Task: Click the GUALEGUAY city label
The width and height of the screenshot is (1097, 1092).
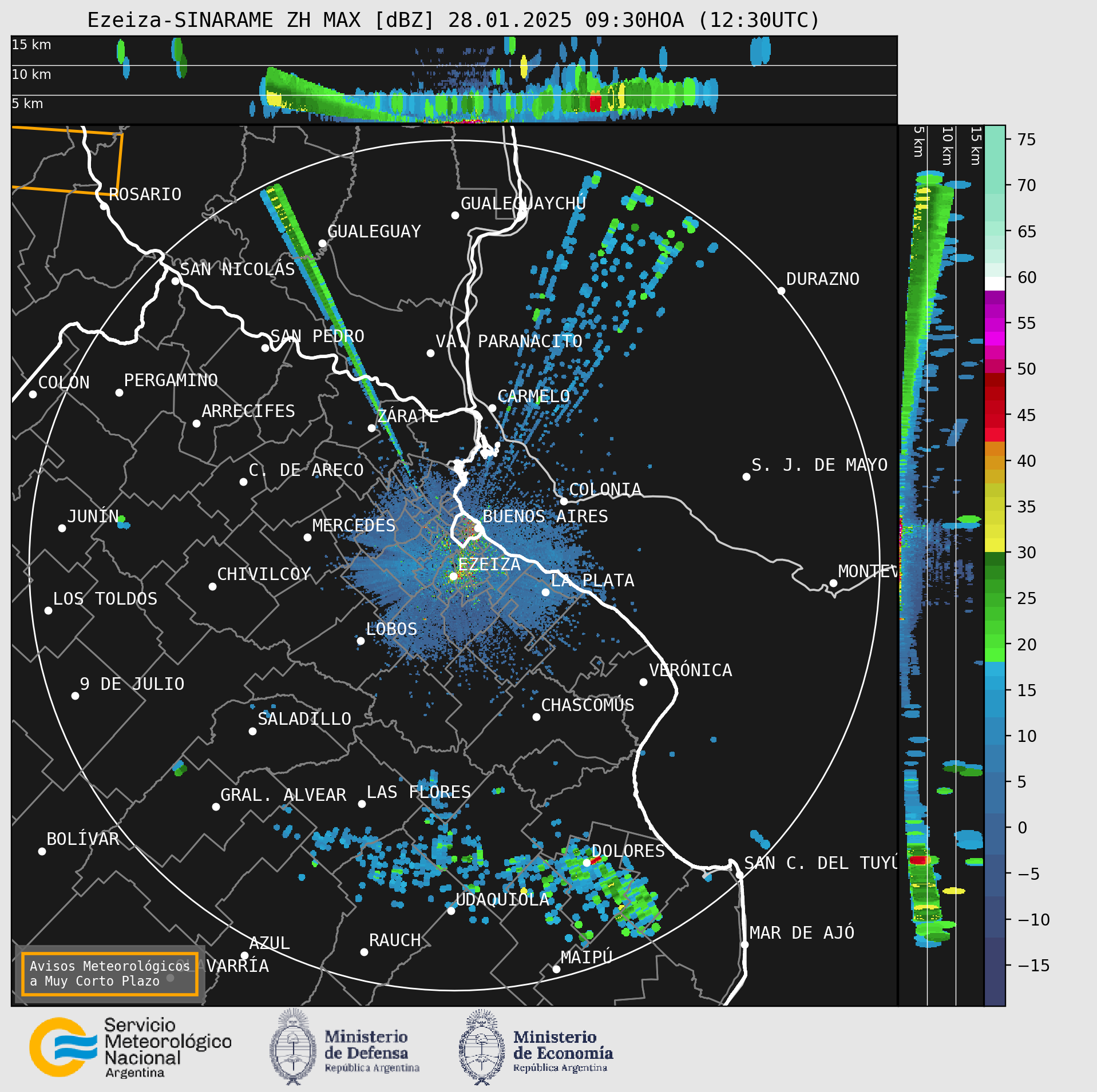Action: (x=374, y=232)
